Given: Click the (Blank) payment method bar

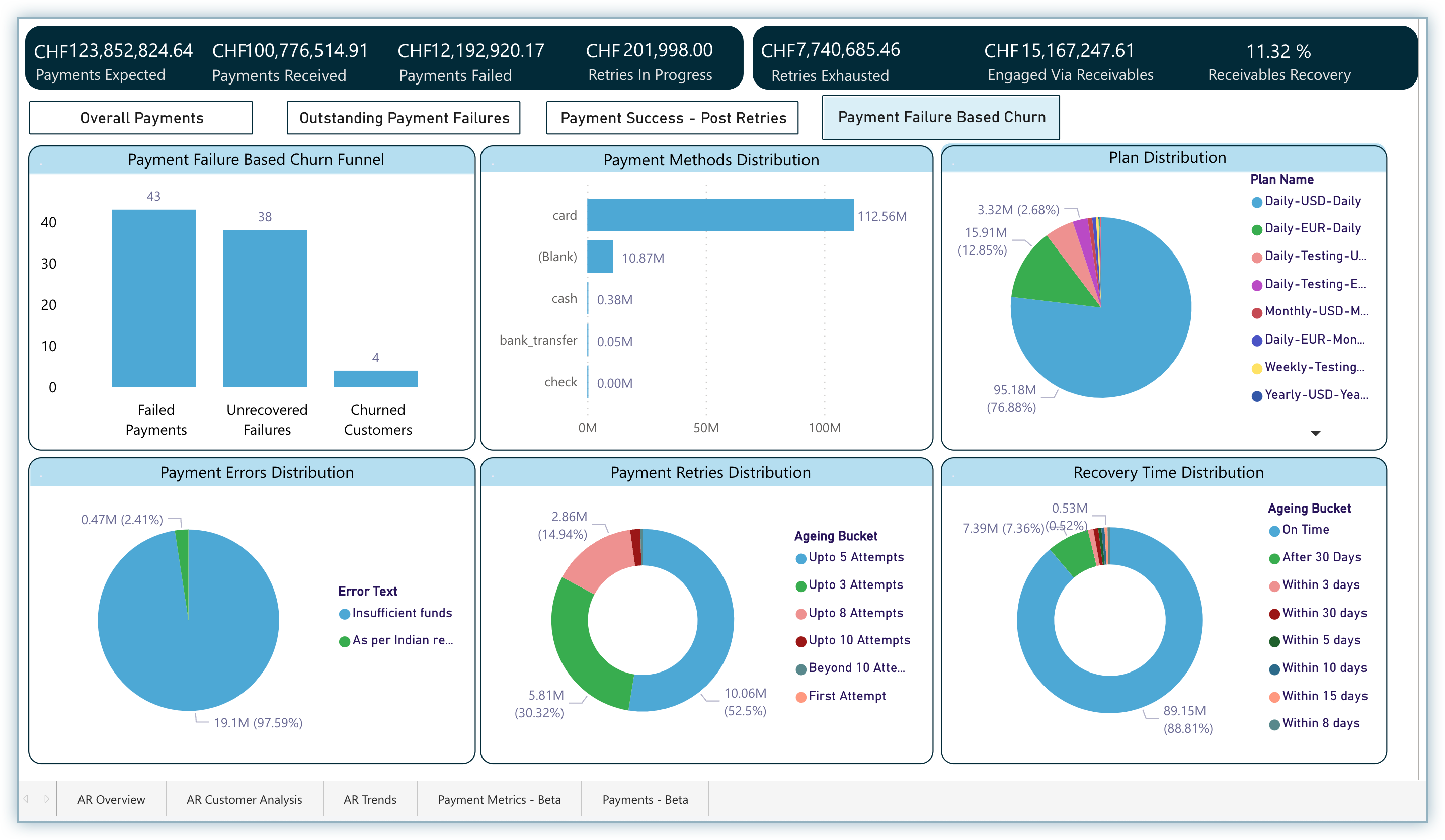Looking at the screenshot, I should pos(600,257).
